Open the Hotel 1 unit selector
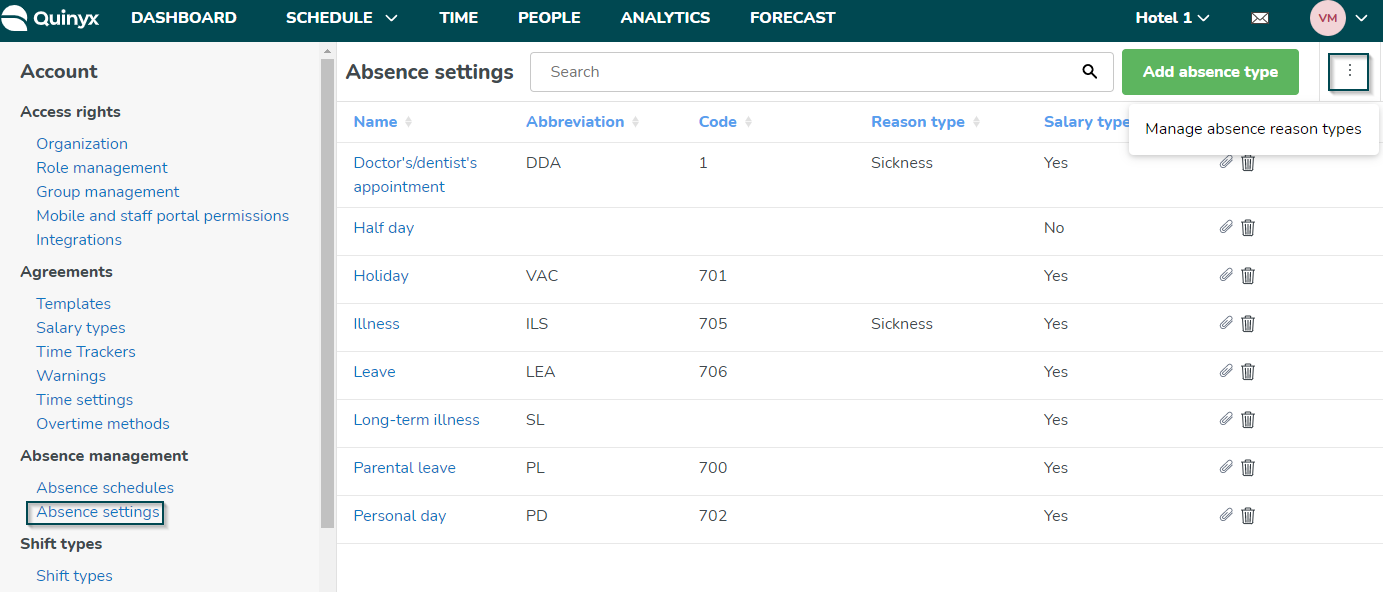The width and height of the screenshot is (1383, 592). pos(1172,18)
